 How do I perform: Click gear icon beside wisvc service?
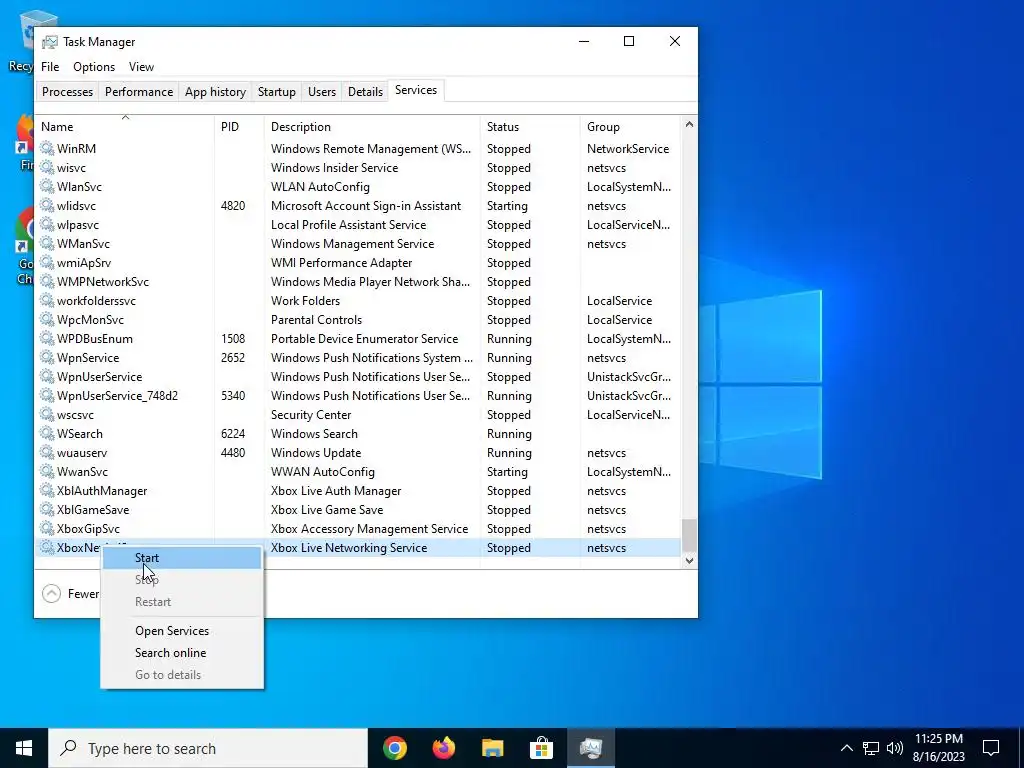click(x=47, y=167)
